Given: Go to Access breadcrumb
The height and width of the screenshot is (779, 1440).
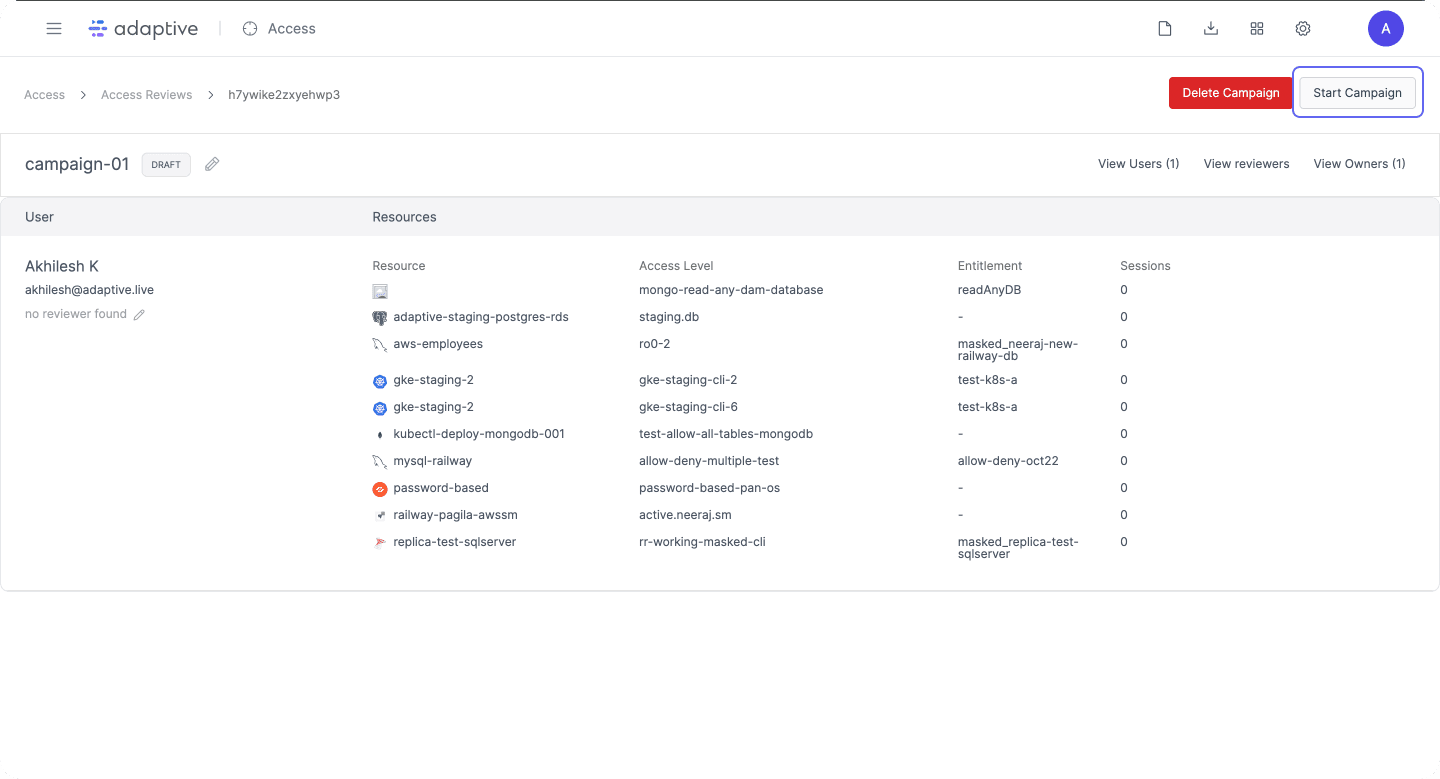Looking at the screenshot, I should 44,95.
